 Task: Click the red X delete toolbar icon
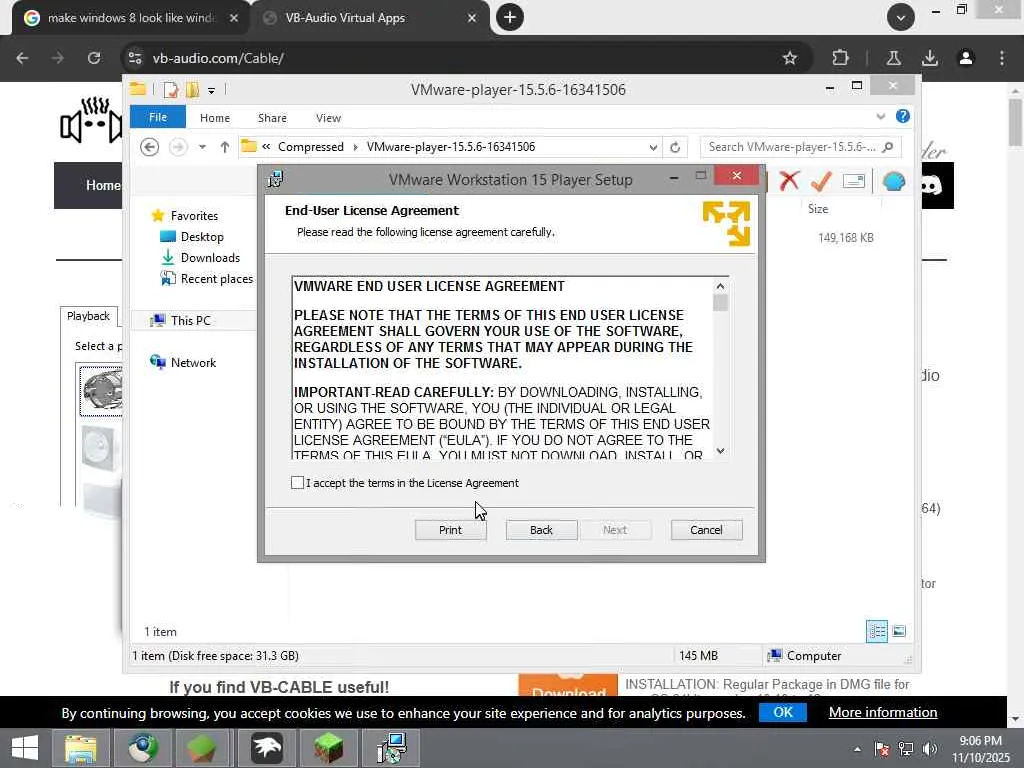[789, 180]
